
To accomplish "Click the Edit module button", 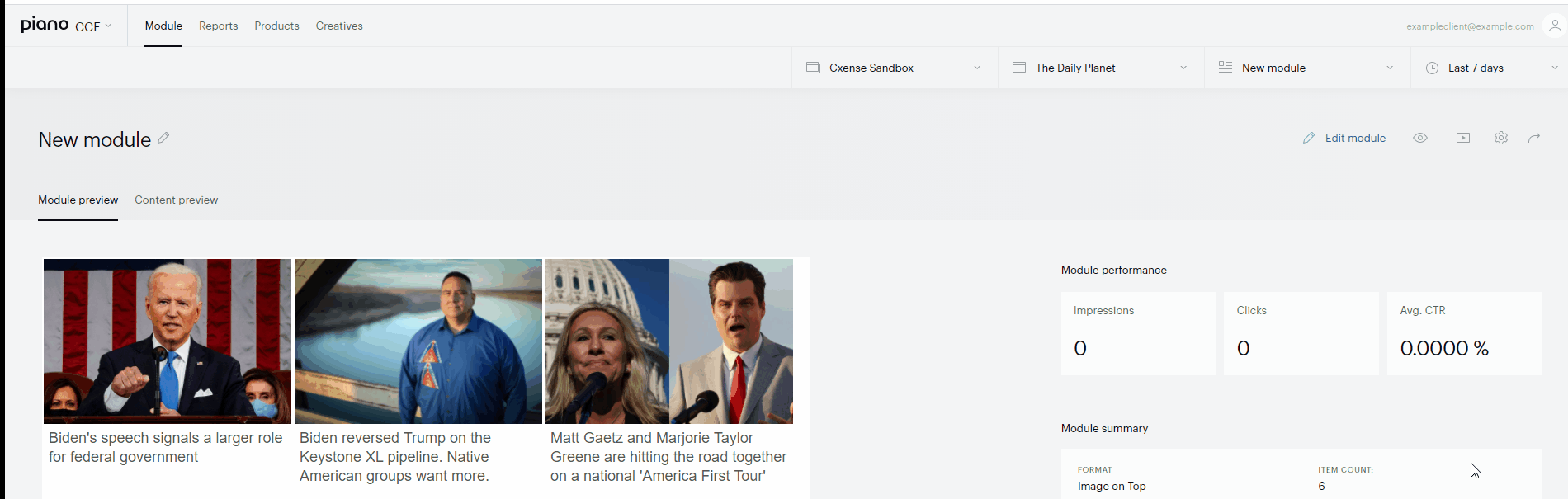I will click(x=1344, y=138).
